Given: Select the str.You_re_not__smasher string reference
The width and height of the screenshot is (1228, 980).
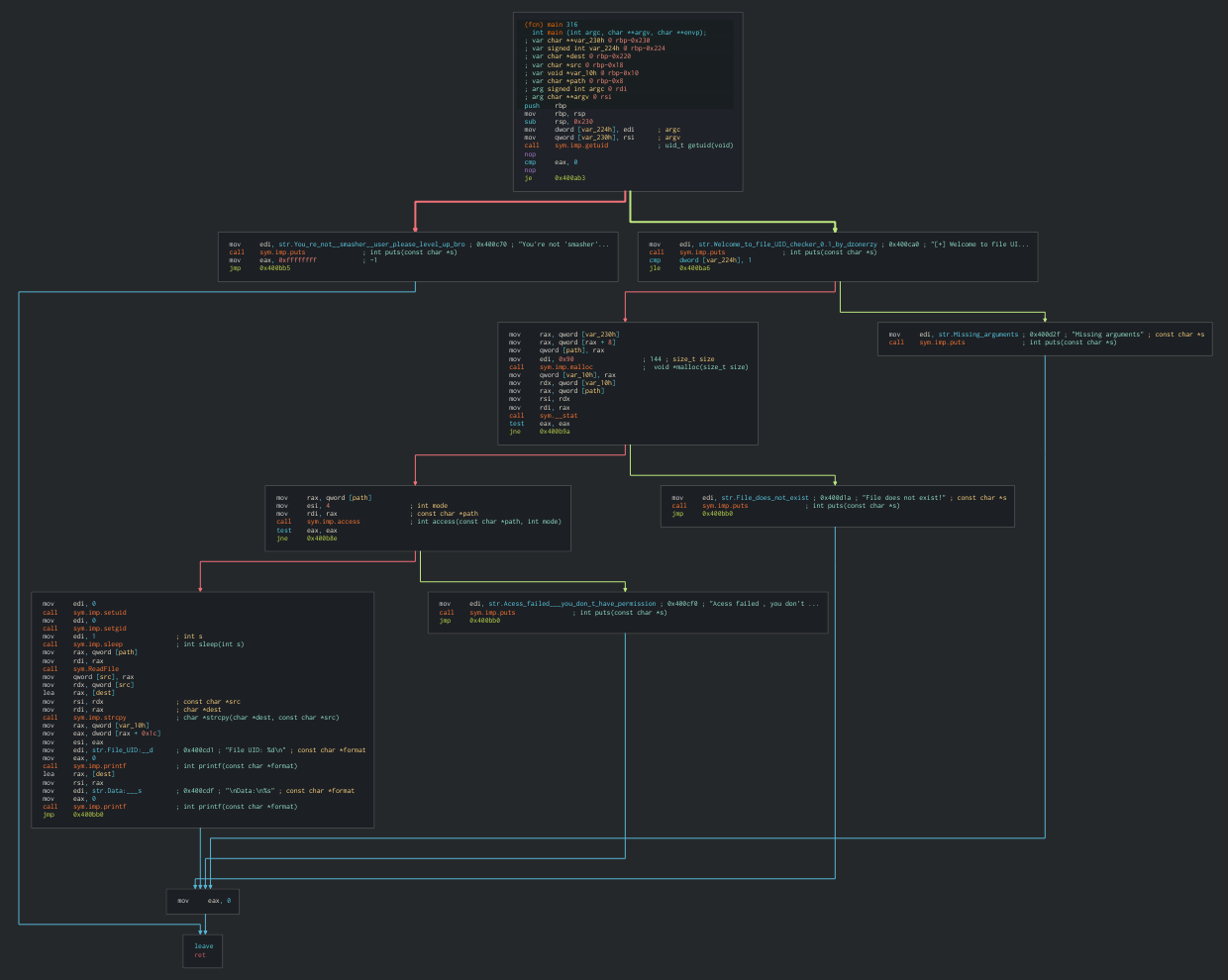Looking at the screenshot, I should coord(371,245).
